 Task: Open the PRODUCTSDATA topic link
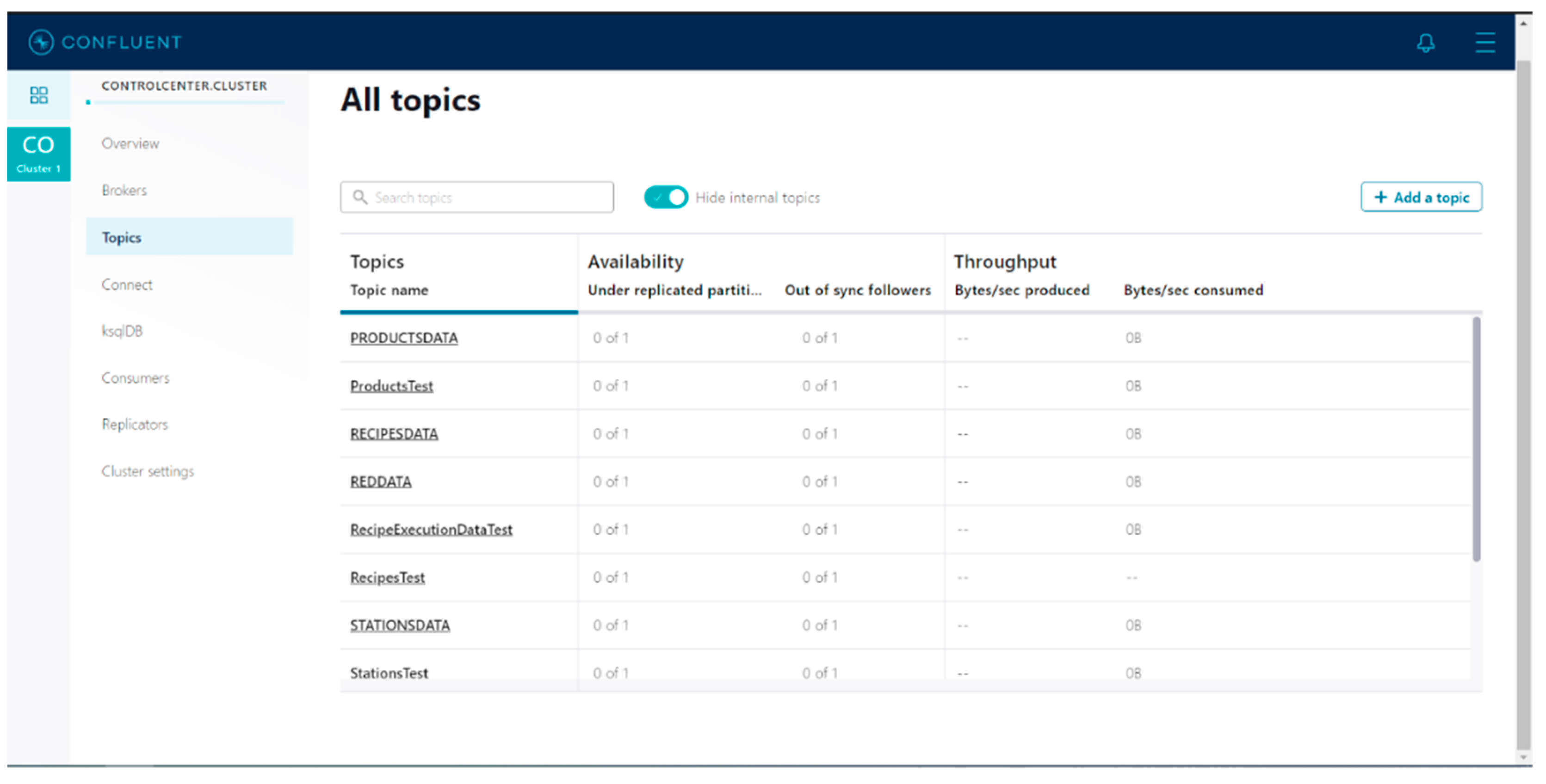pyautogui.click(x=403, y=339)
